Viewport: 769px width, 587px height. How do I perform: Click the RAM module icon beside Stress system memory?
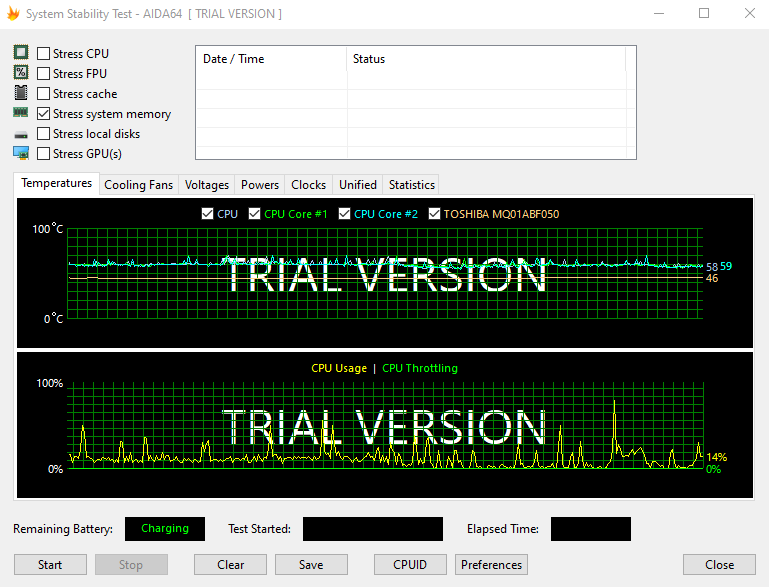[x=21, y=112]
